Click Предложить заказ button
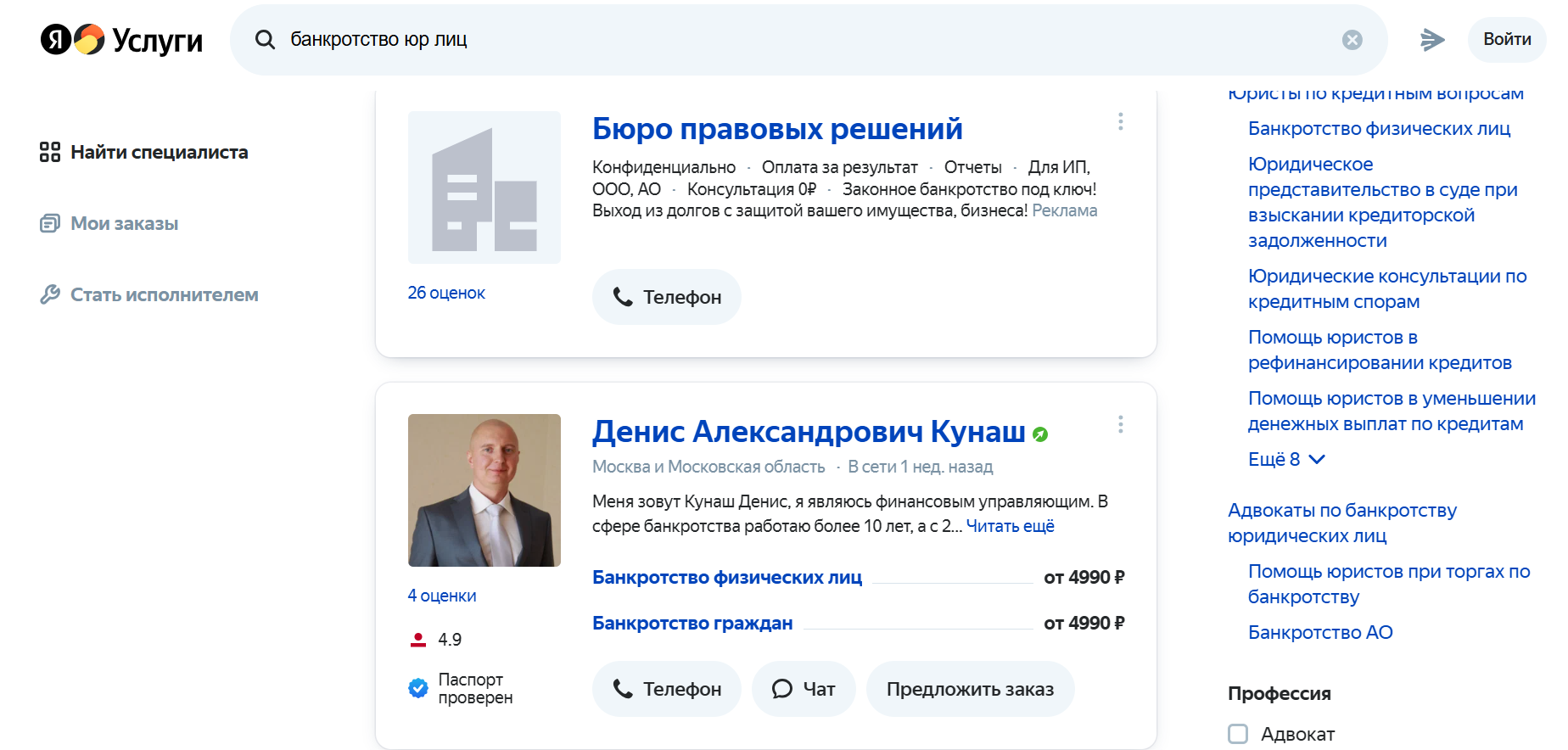This screenshot has height=750, width=1568. [970, 689]
